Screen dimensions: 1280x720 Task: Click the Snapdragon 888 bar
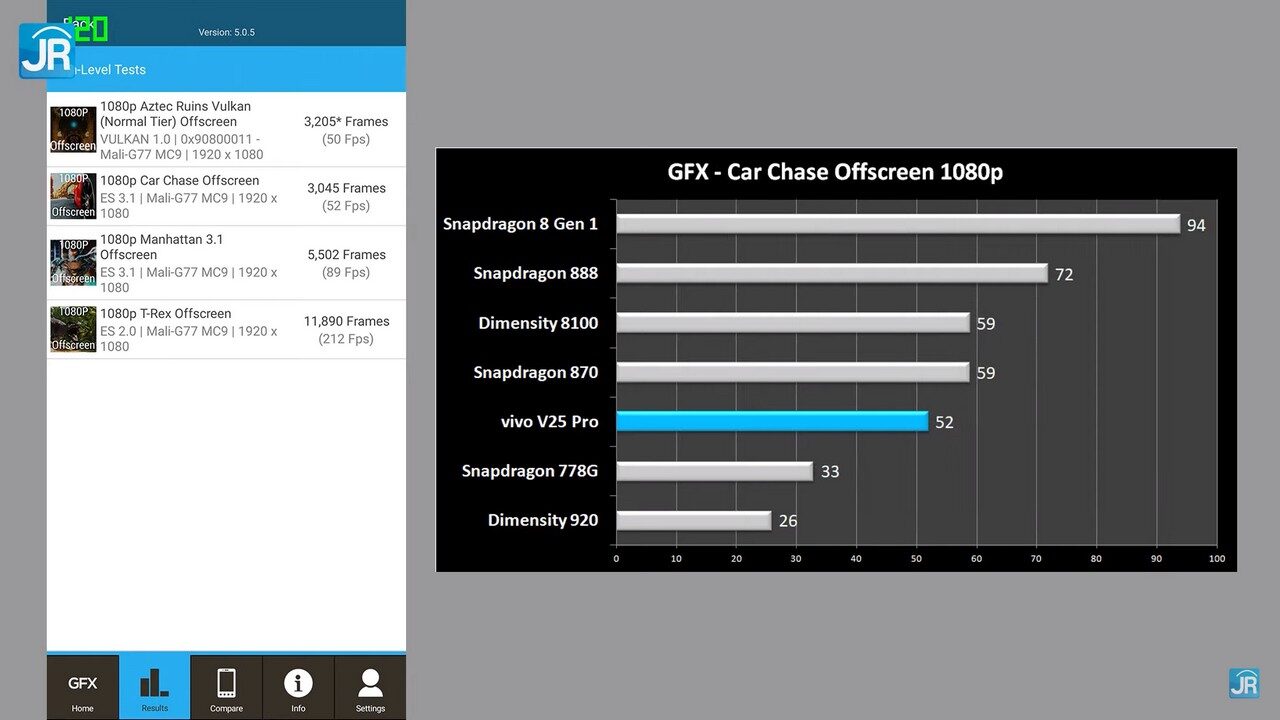[x=832, y=273]
